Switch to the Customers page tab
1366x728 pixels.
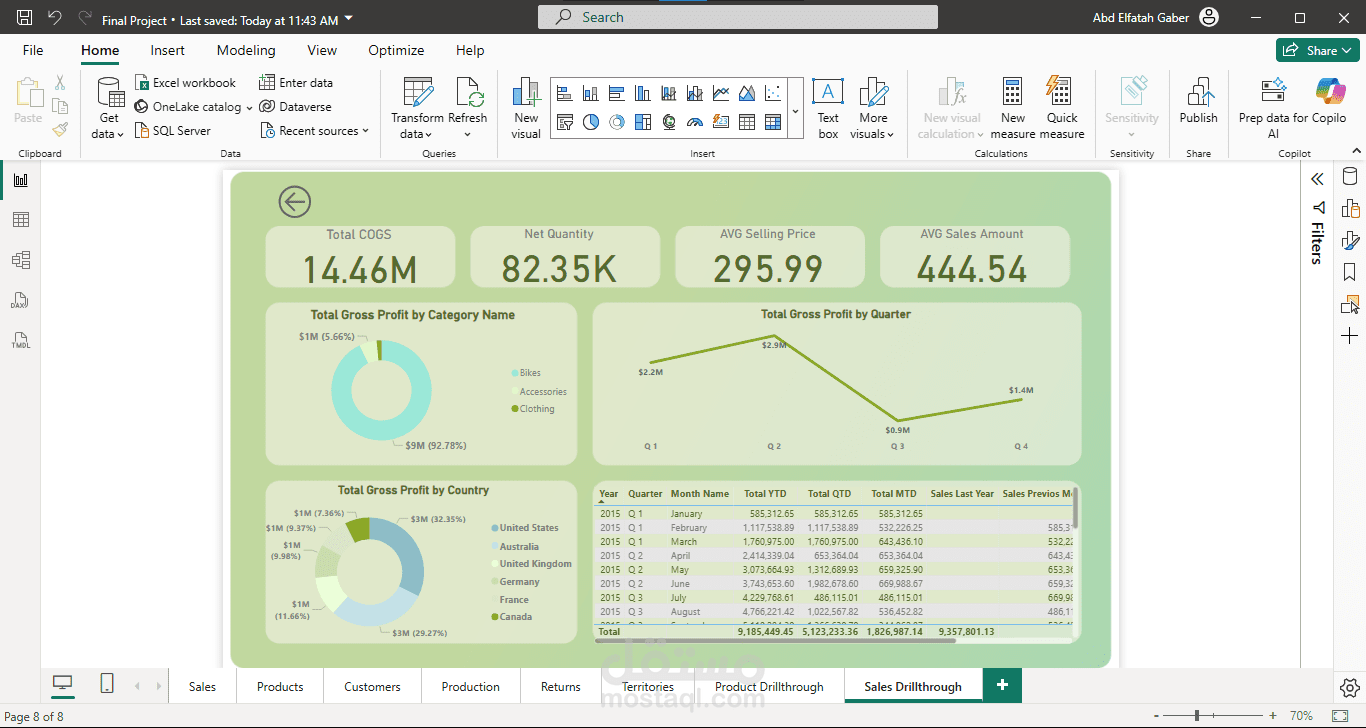372,687
